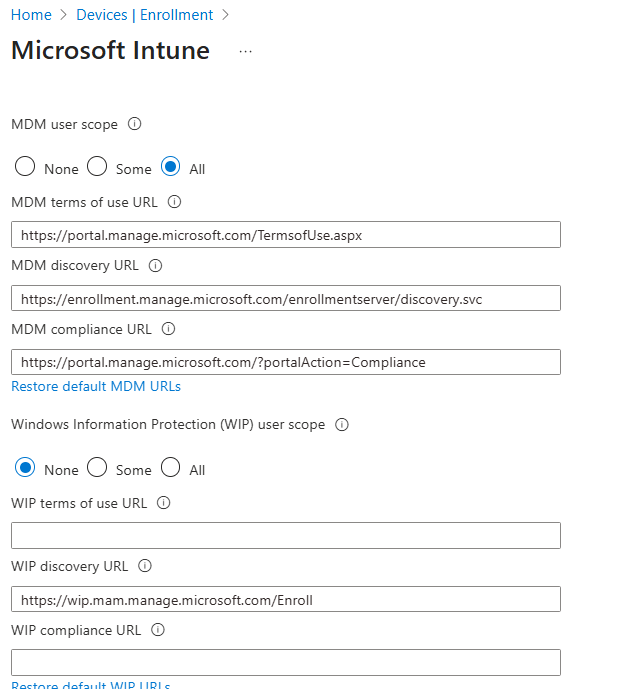The height and width of the screenshot is (689, 619).
Task: Click the Windows Information Protection (WIP) user scope label
Action: 168,424
